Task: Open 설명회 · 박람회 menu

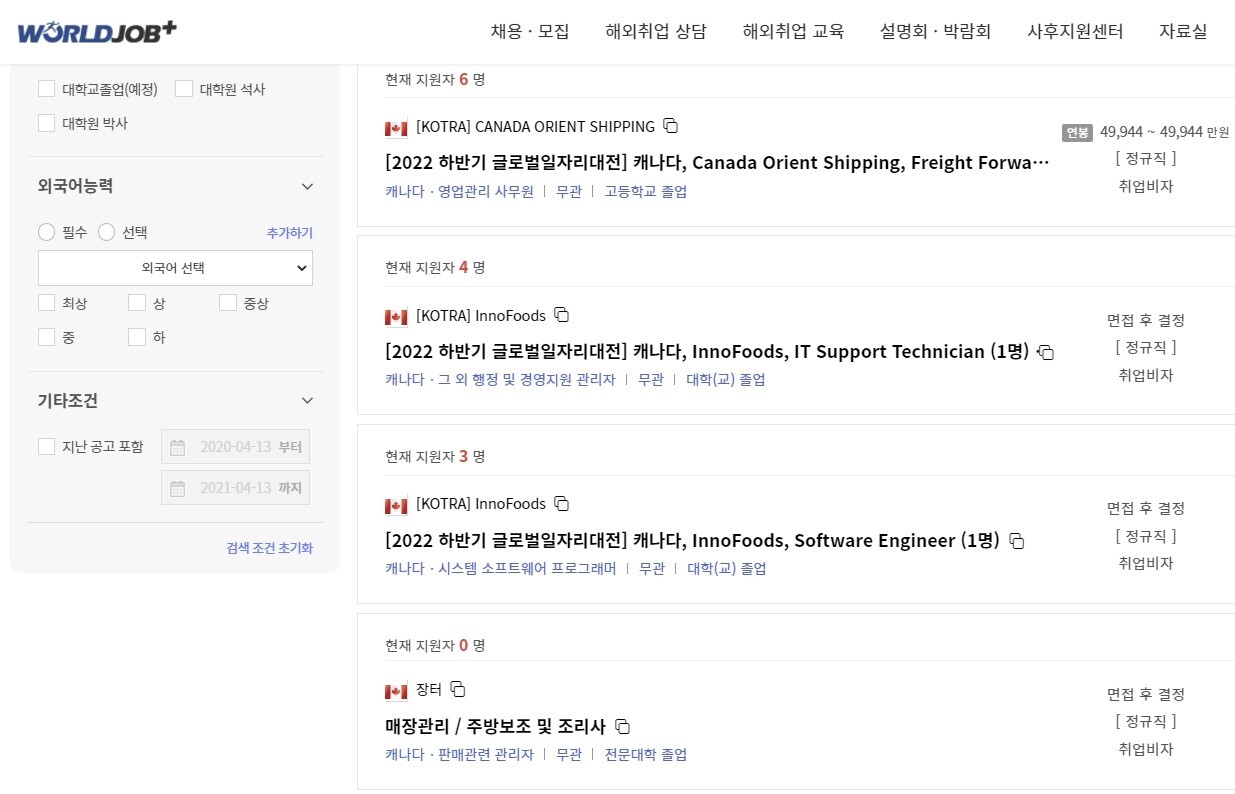Action: (x=936, y=31)
